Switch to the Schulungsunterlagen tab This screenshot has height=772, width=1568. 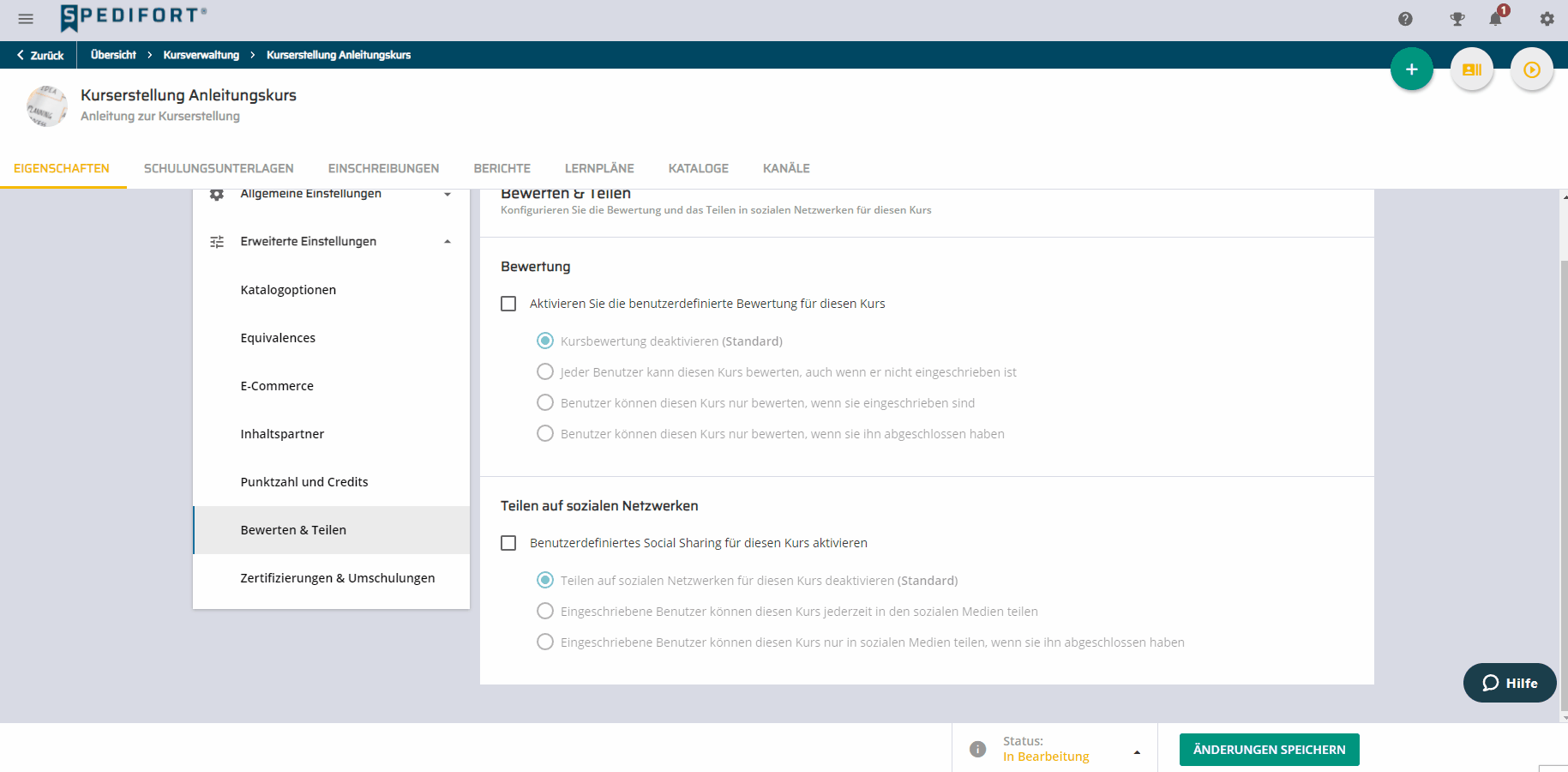(219, 168)
